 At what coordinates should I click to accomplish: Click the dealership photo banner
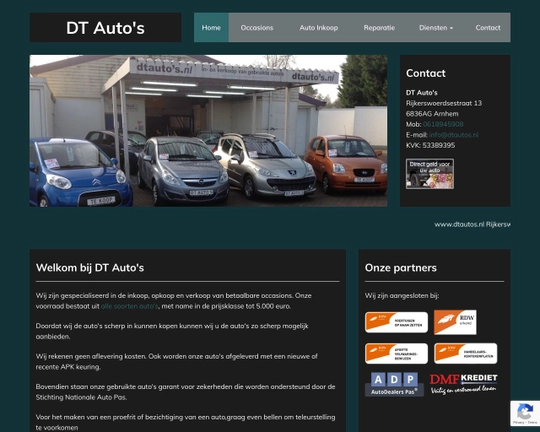(208, 131)
